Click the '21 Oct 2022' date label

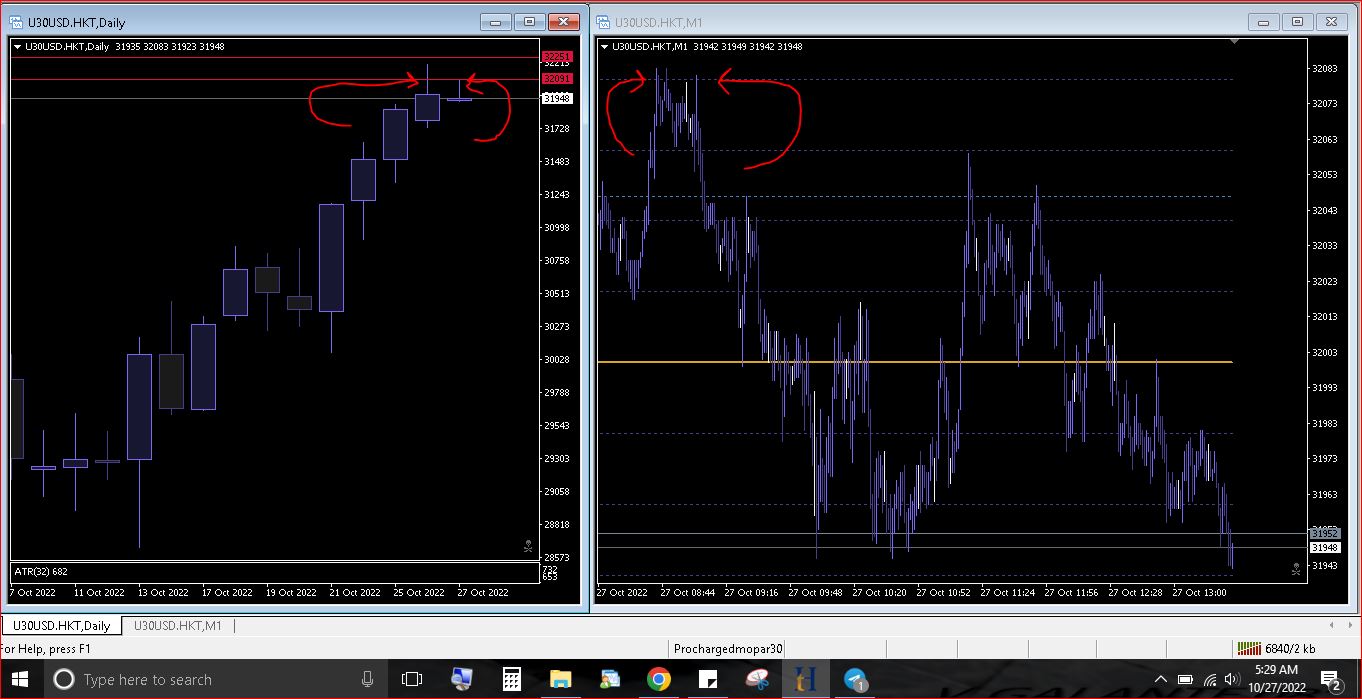click(354, 592)
